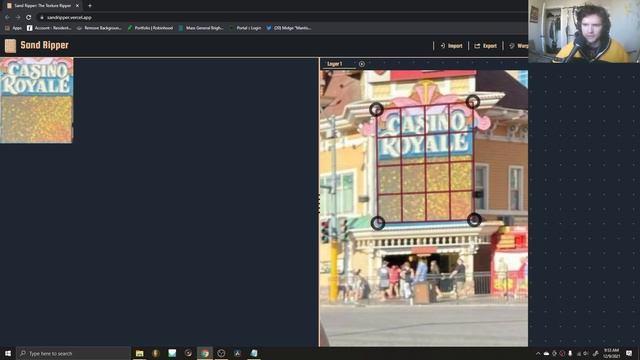Viewport: 640px width, 360px height.
Task: Click the Sand Ripper logo icon
Action: 10,46
